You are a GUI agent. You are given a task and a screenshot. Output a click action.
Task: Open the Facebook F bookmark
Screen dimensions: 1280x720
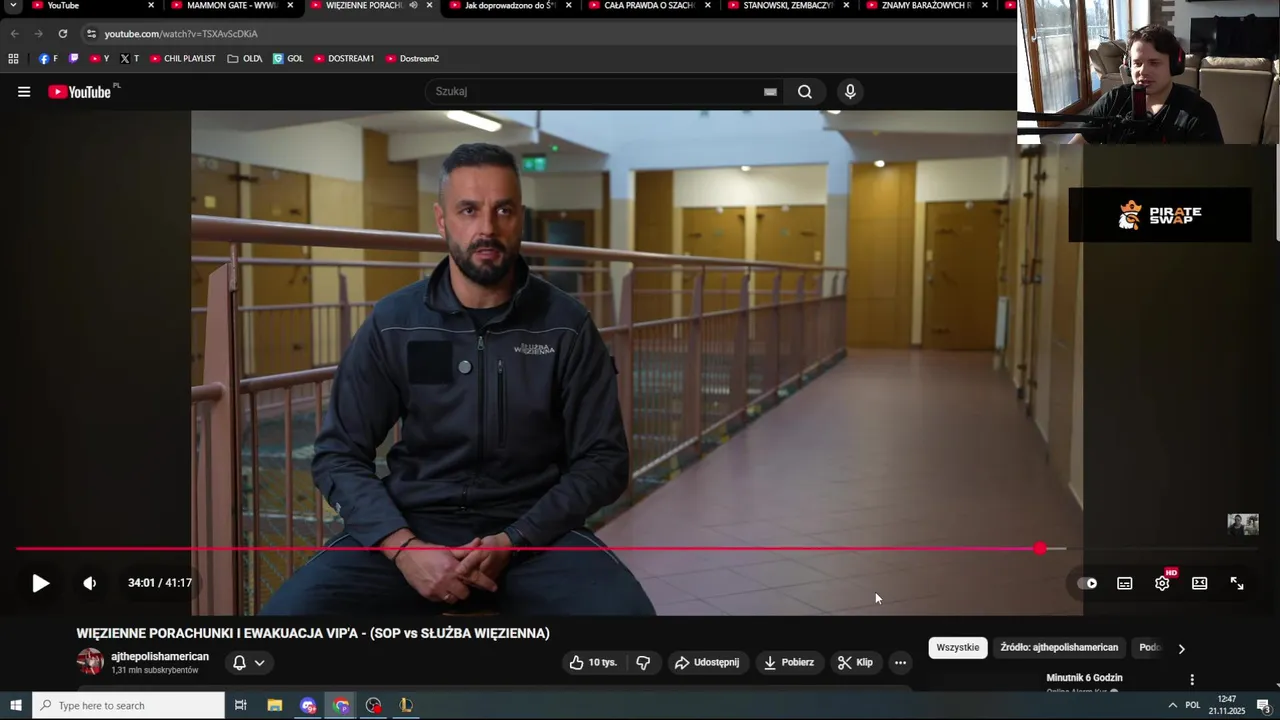click(48, 59)
